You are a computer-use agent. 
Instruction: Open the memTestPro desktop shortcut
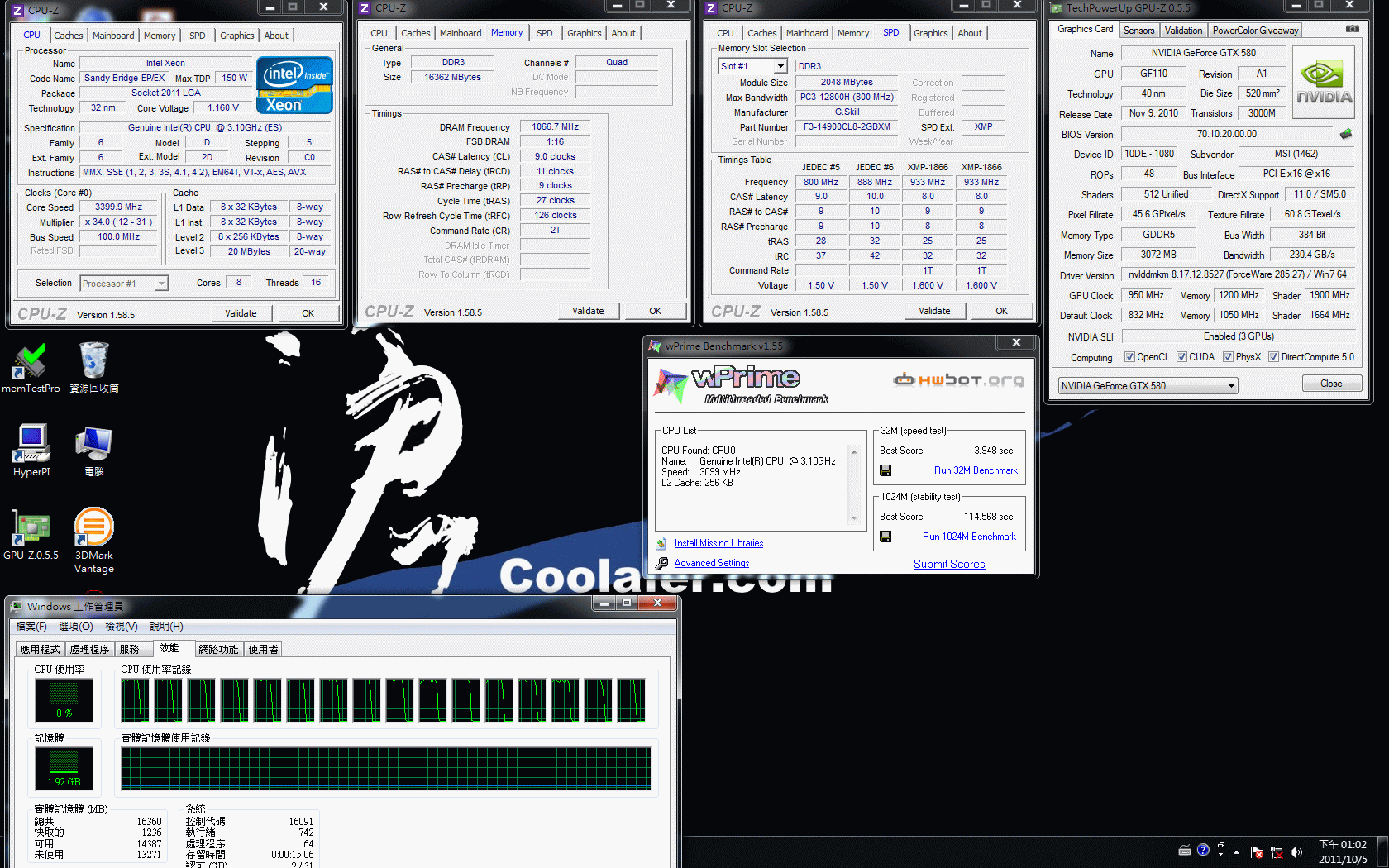(x=31, y=369)
